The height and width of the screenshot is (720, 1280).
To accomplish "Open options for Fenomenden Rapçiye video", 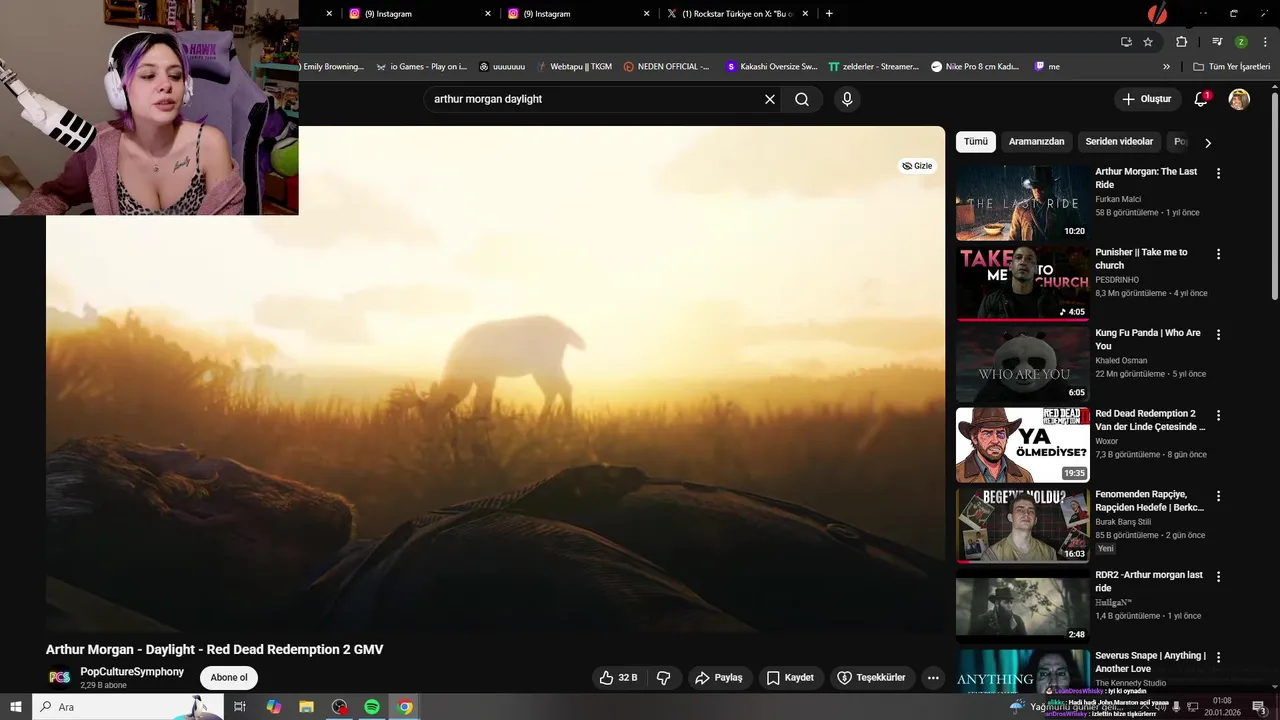I will pos(1218,496).
